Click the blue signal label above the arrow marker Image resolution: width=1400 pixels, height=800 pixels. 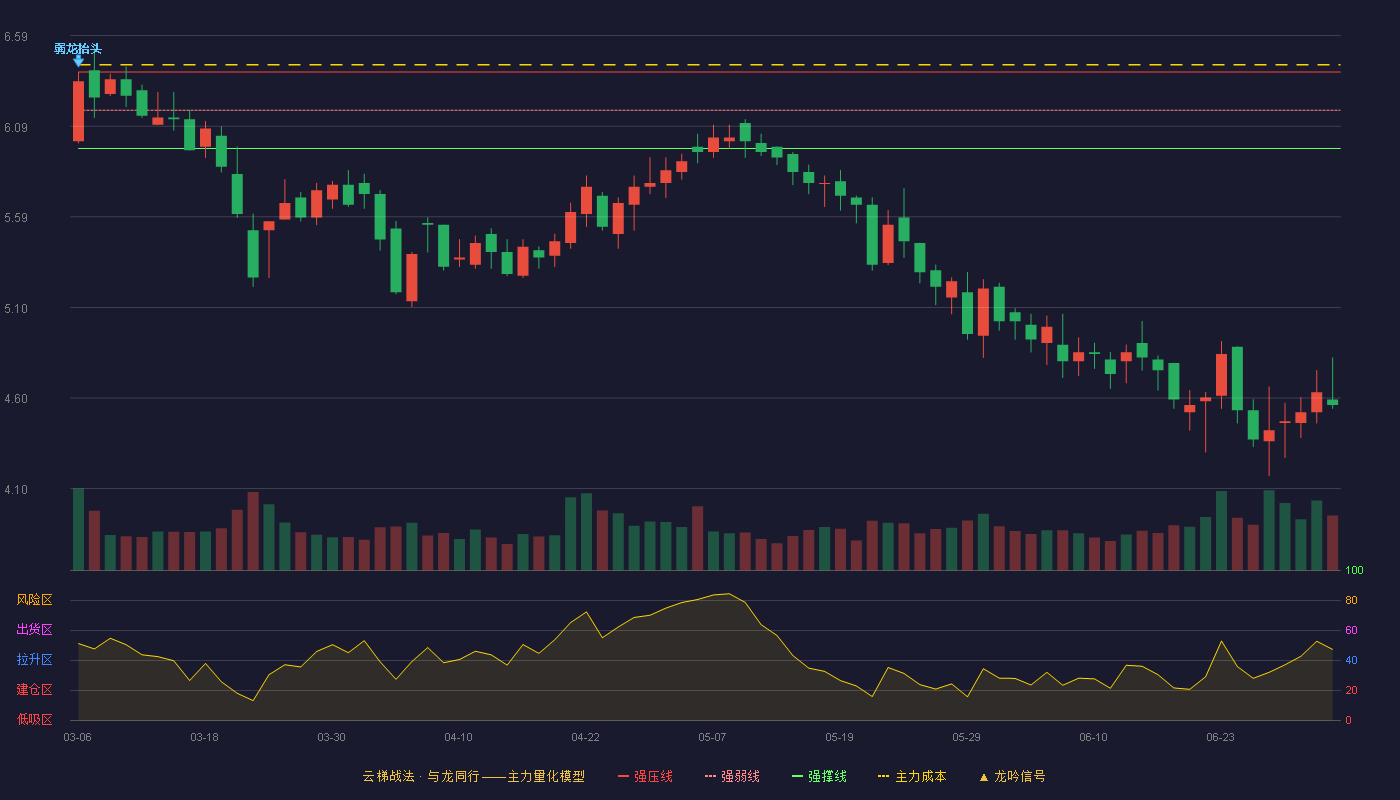(78, 48)
